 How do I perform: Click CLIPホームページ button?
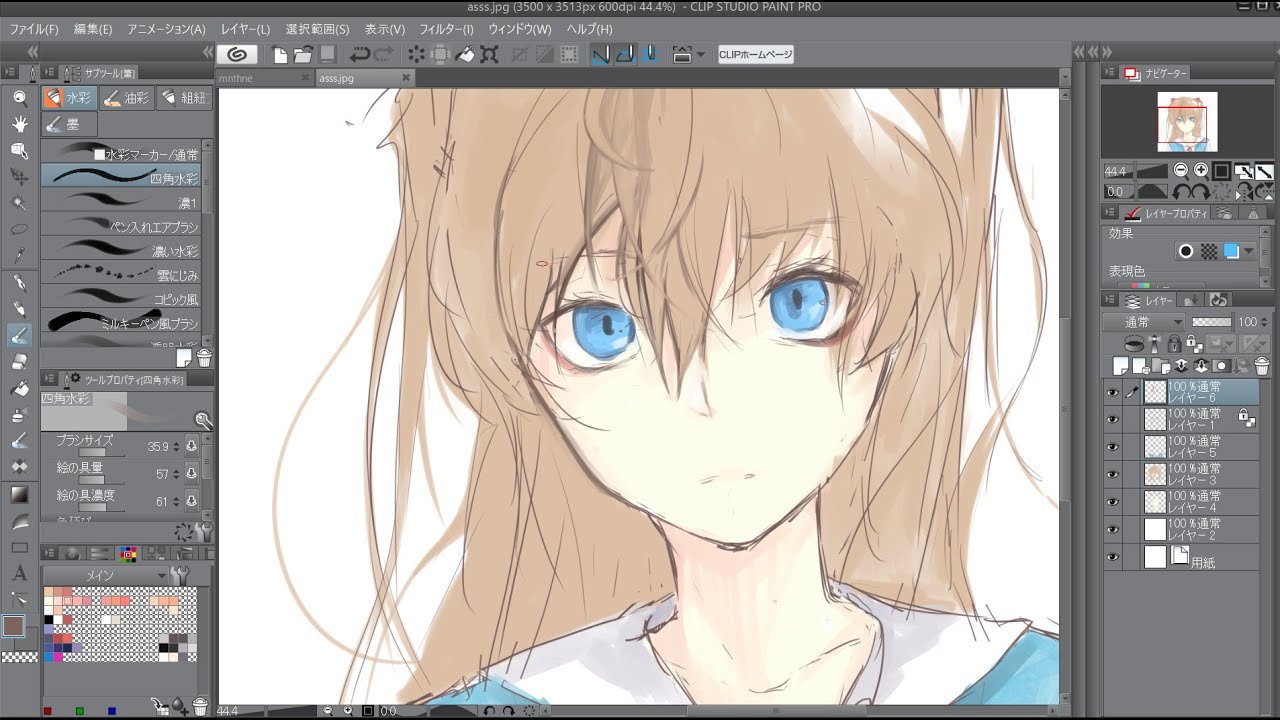755,55
